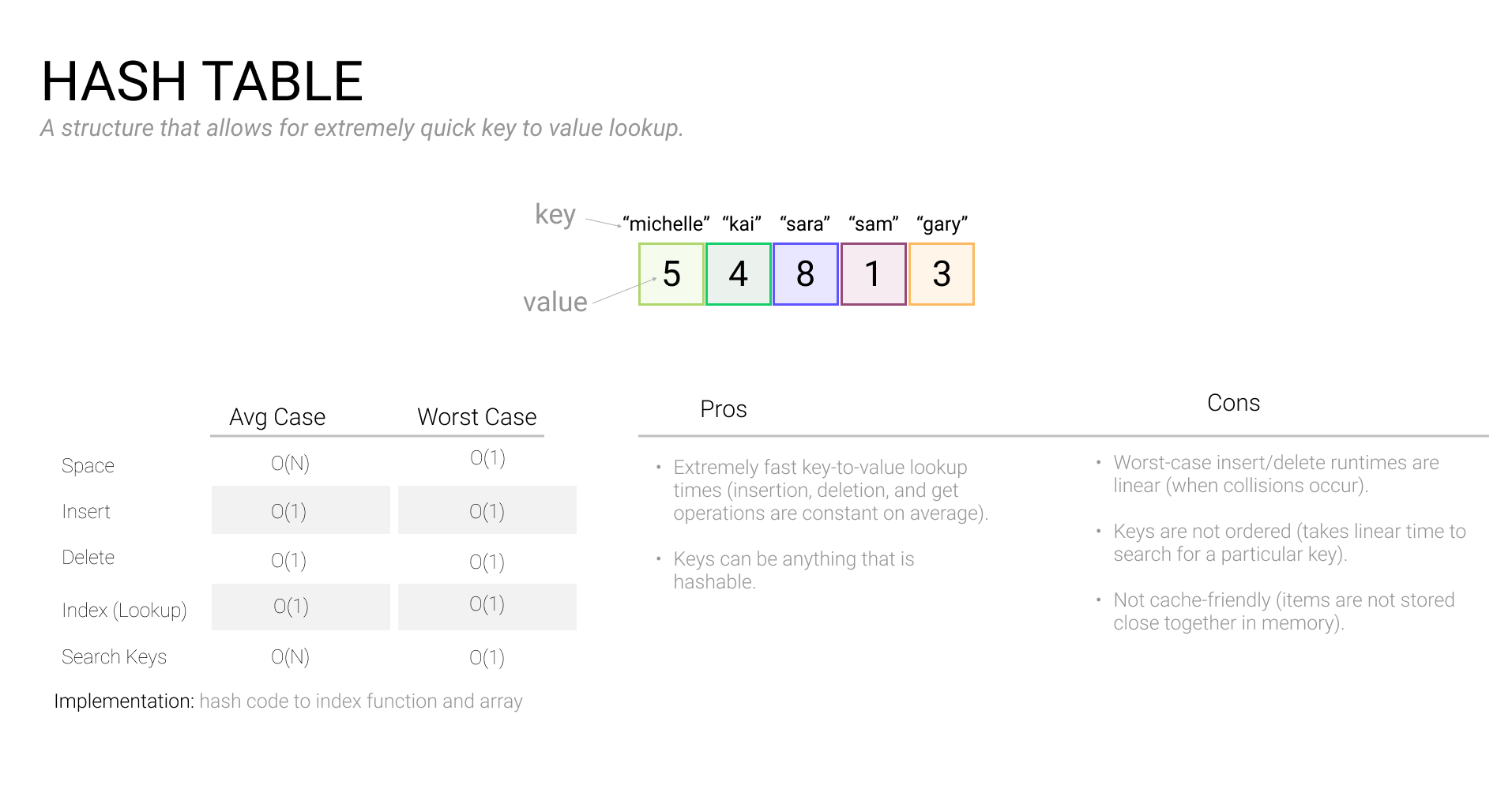This screenshot has width=1512, height=812.
Task: Click the orange box containing value 3
Action: (x=941, y=274)
